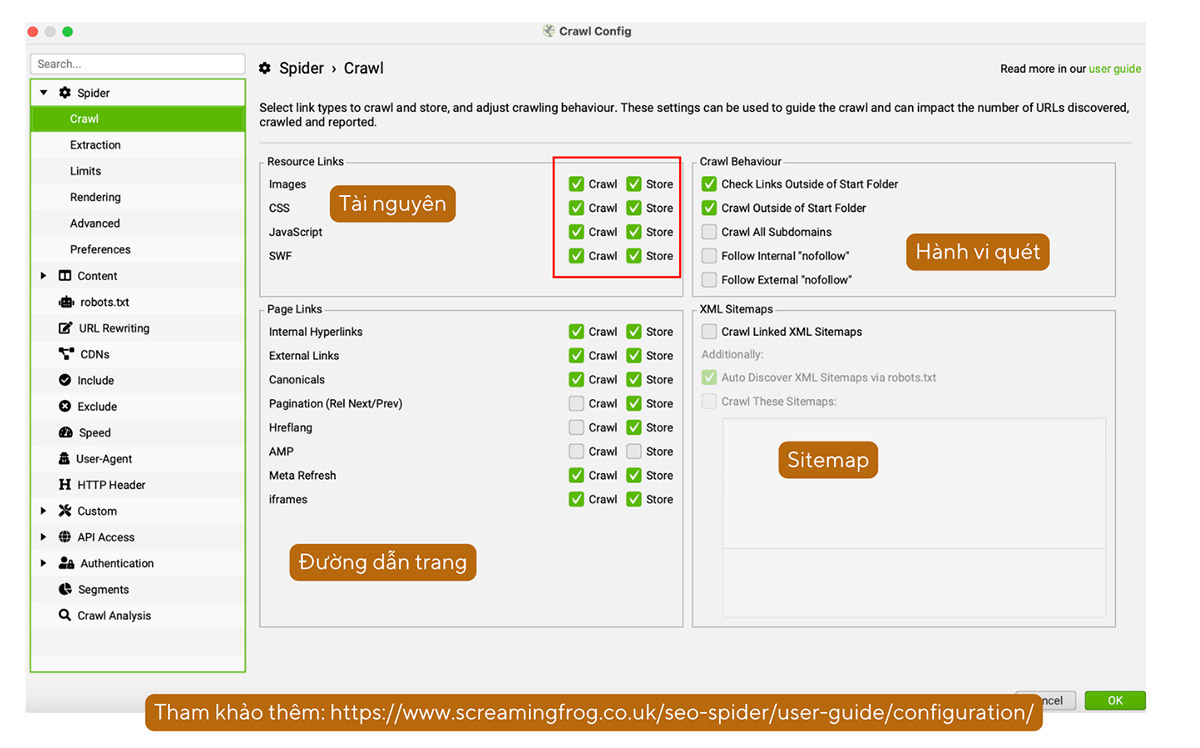This screenshot has width=1200, height=748.
Task: Click the Segments pie chart icon
Action: tap(65, 589)
